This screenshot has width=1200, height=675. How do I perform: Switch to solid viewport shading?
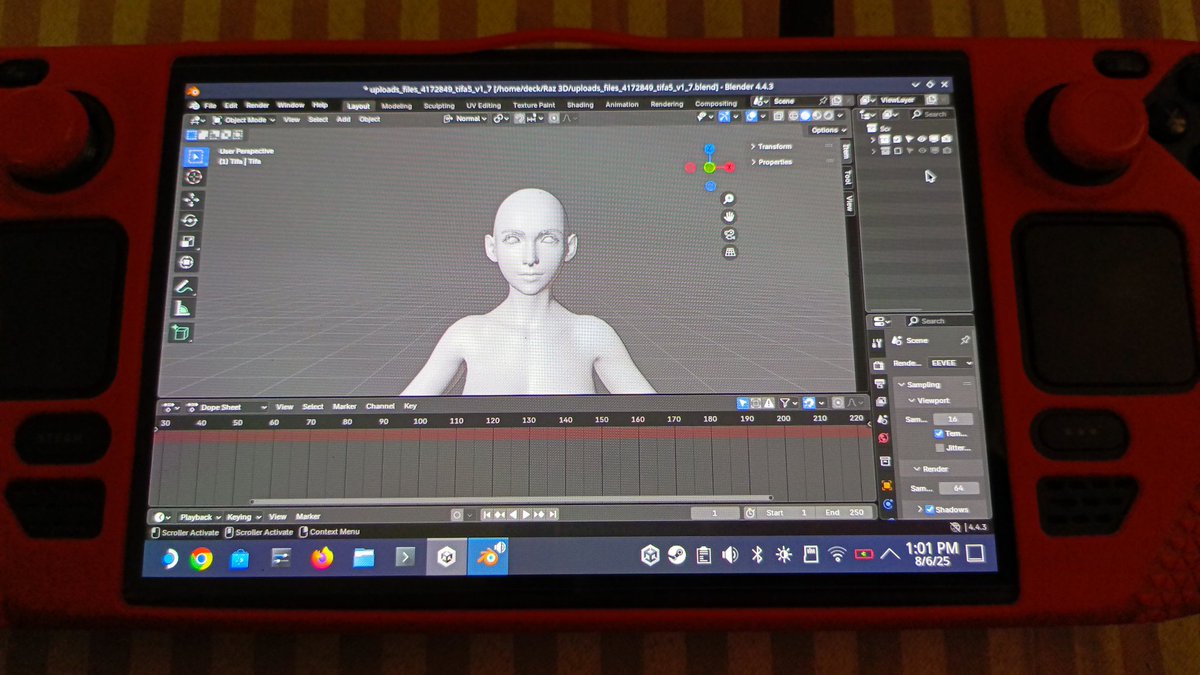[803, 116]
